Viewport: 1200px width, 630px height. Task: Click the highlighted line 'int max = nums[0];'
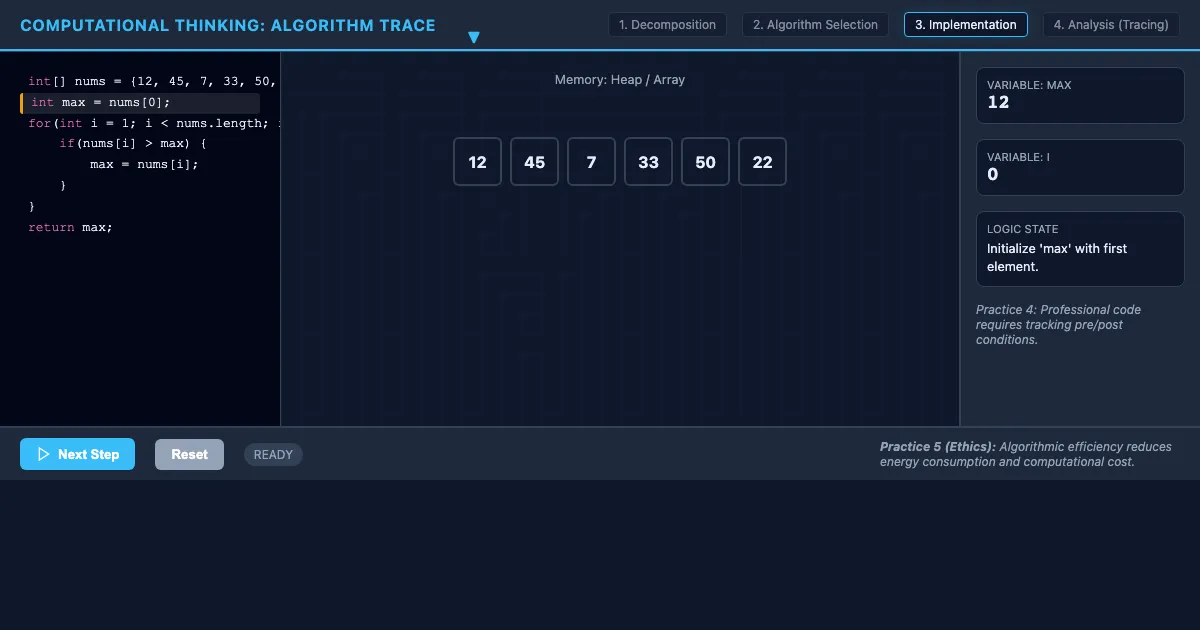[x=140, y=103]
